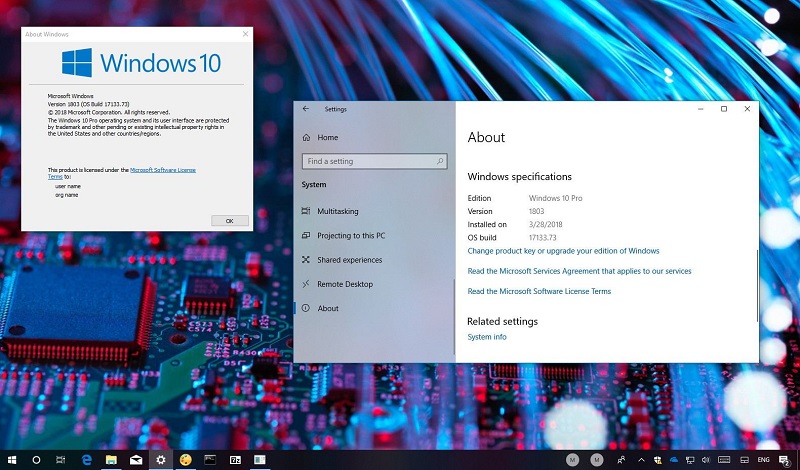
Task: Click the Windows 10 logo in About Windows
Action: [141, 63]
